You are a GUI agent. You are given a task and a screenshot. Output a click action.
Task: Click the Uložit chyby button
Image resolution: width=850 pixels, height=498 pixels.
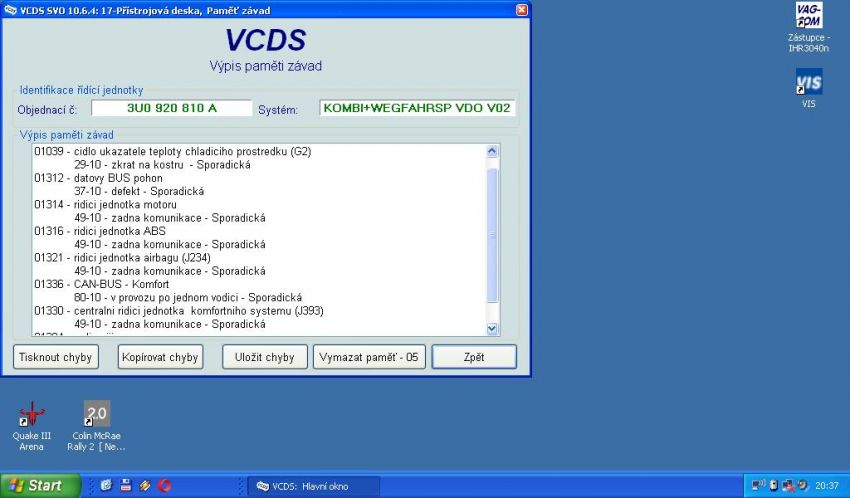pos(265,357)
